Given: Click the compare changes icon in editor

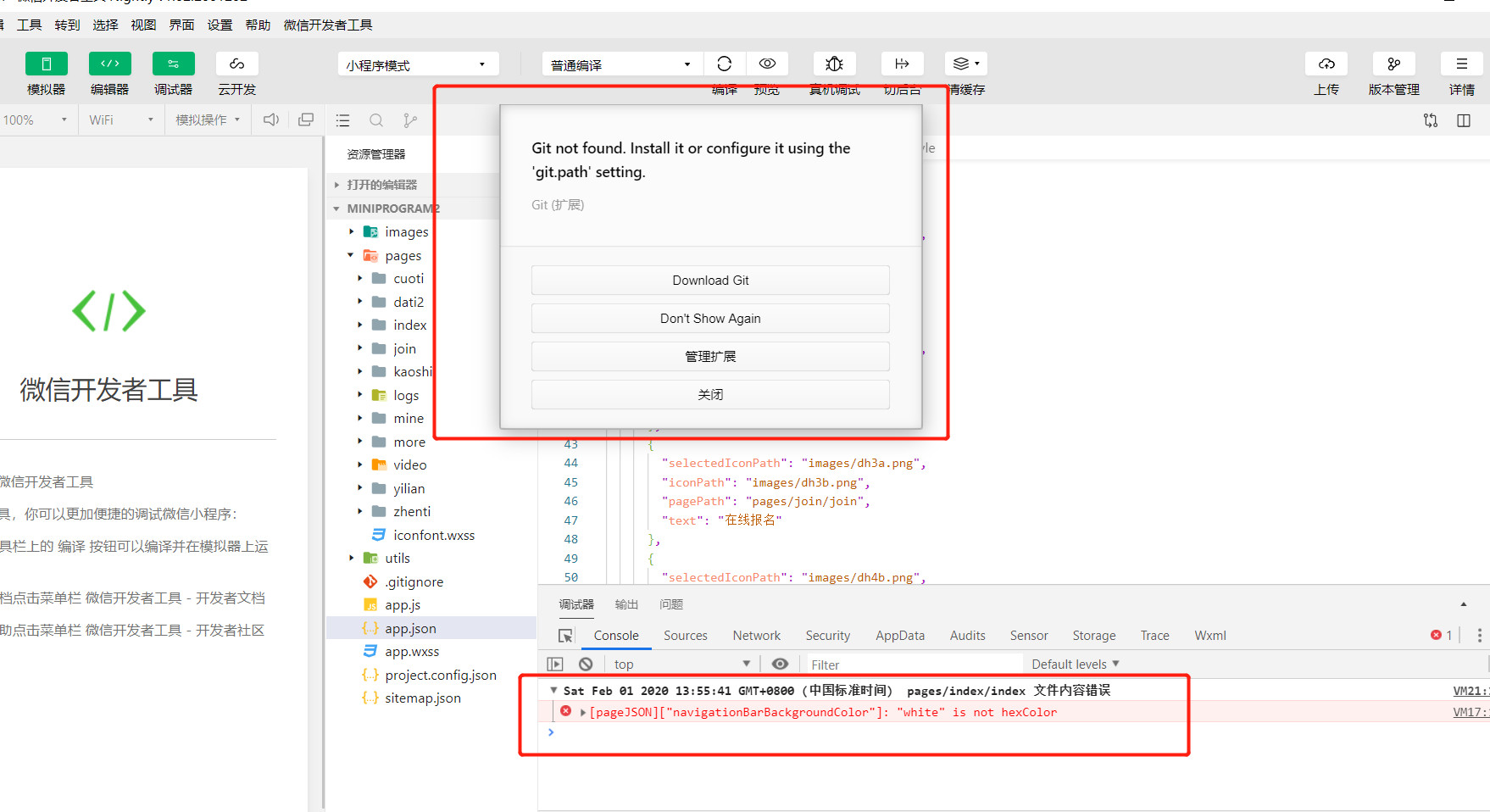Looking at the screenshot, I should 1431,120.
